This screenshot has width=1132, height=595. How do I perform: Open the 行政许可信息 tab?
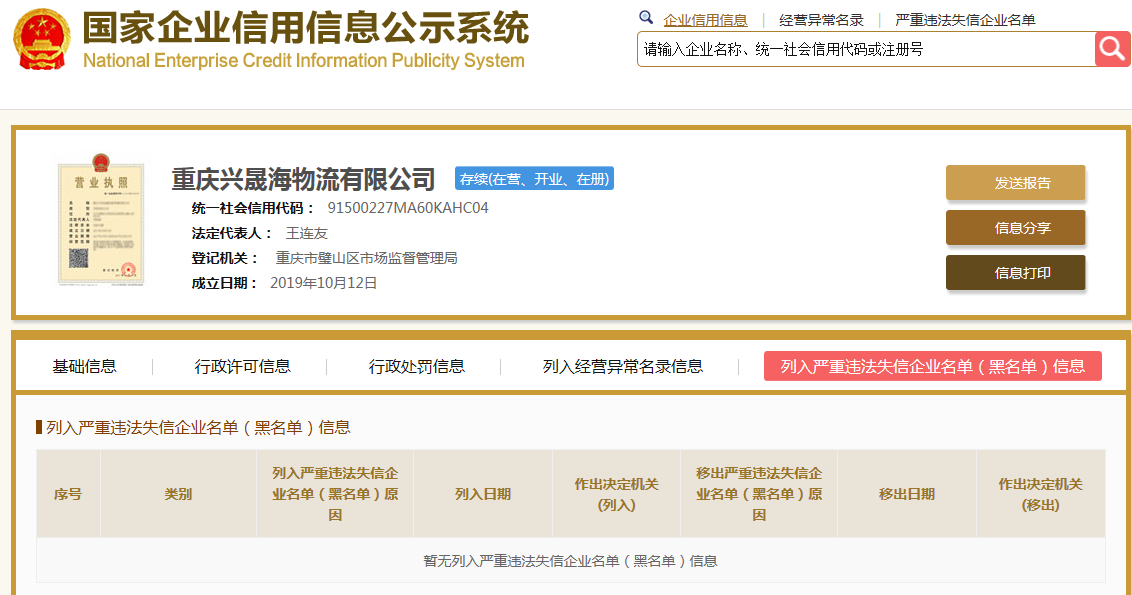tap(243, 367)
